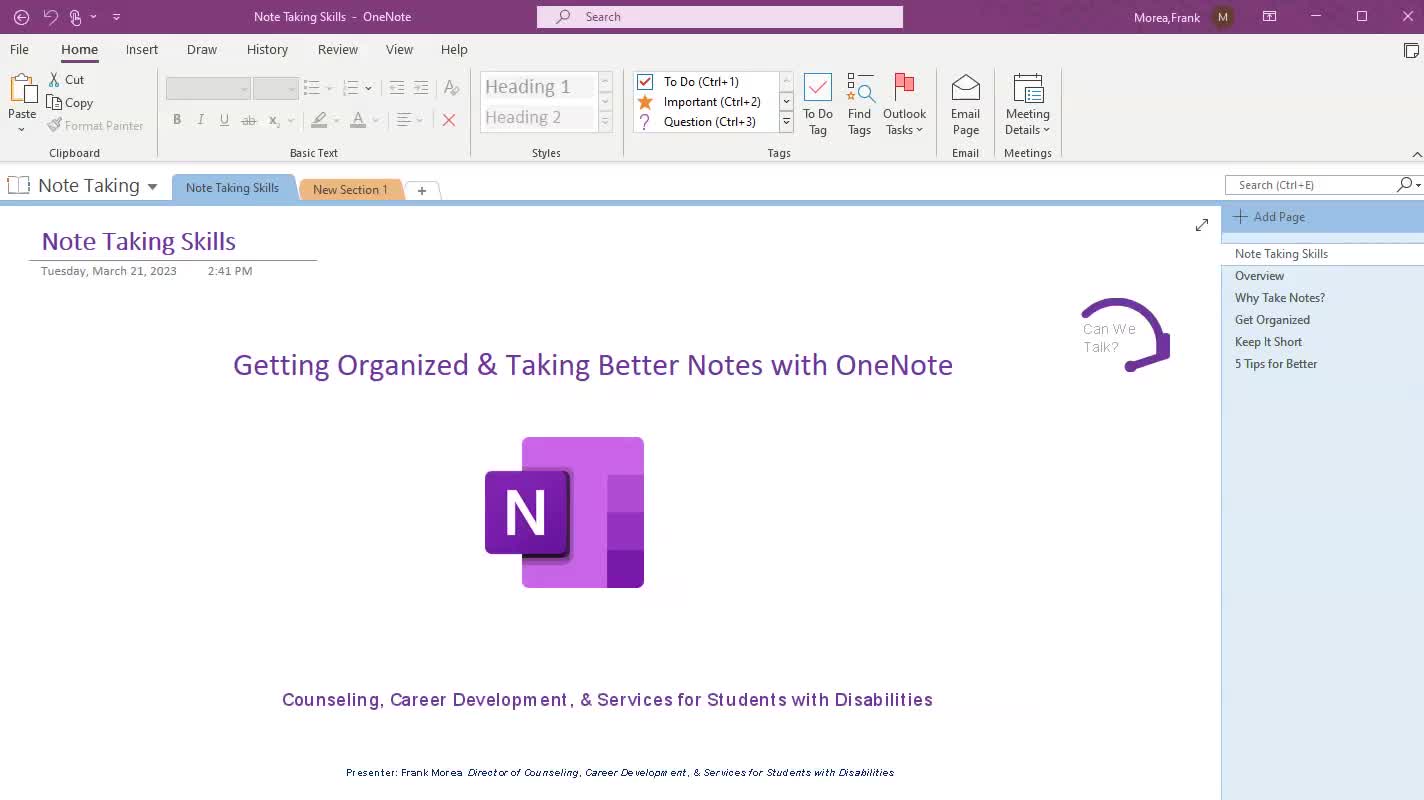This screenshot has height=800, width=1424.
Task: Apply the font color button
Action: [x=358, y=120]
